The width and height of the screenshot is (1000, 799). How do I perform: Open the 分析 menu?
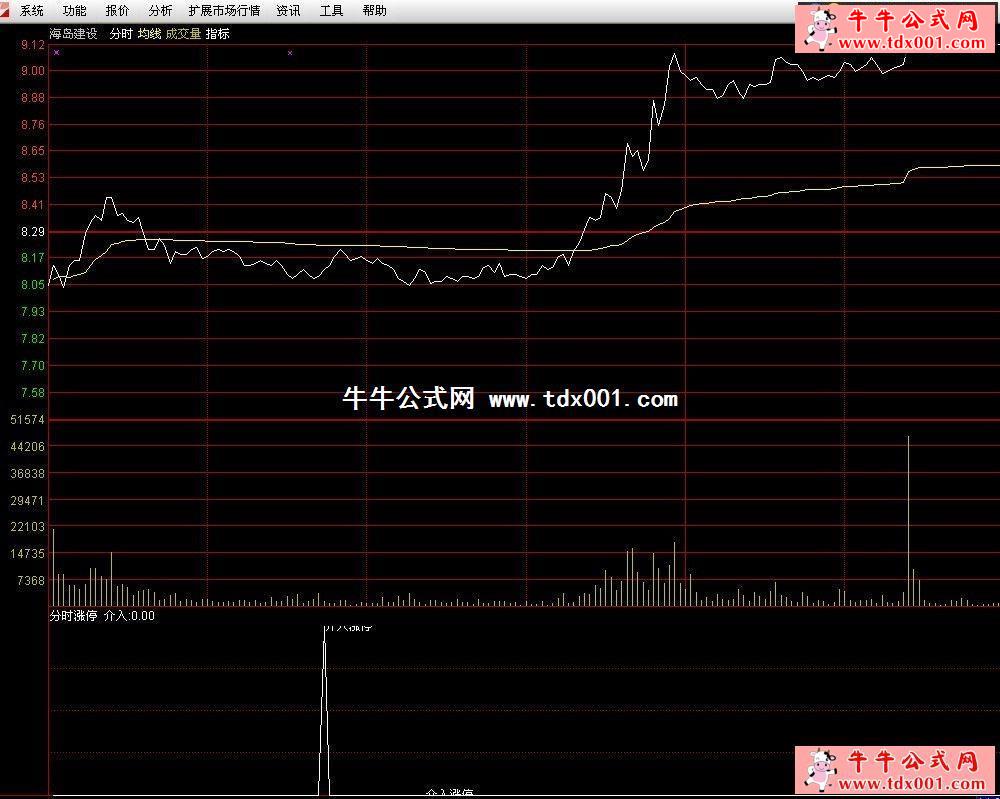click(x=160, y=11)
